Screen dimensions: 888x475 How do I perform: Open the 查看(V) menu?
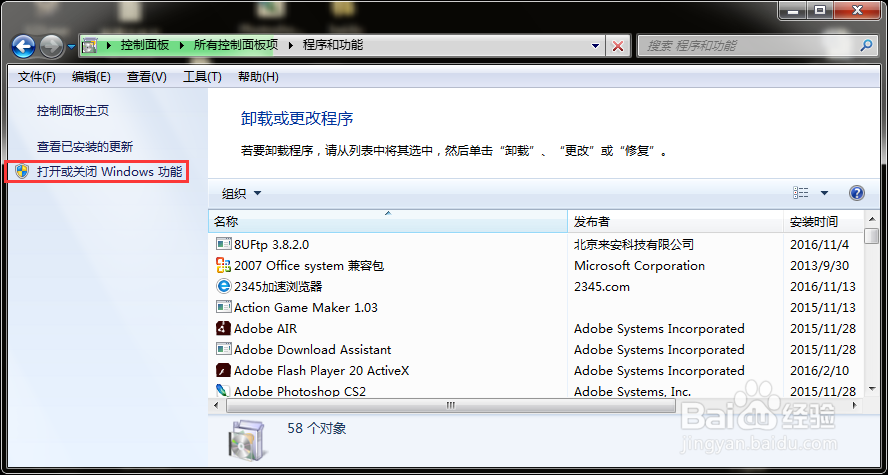(147, 76)
